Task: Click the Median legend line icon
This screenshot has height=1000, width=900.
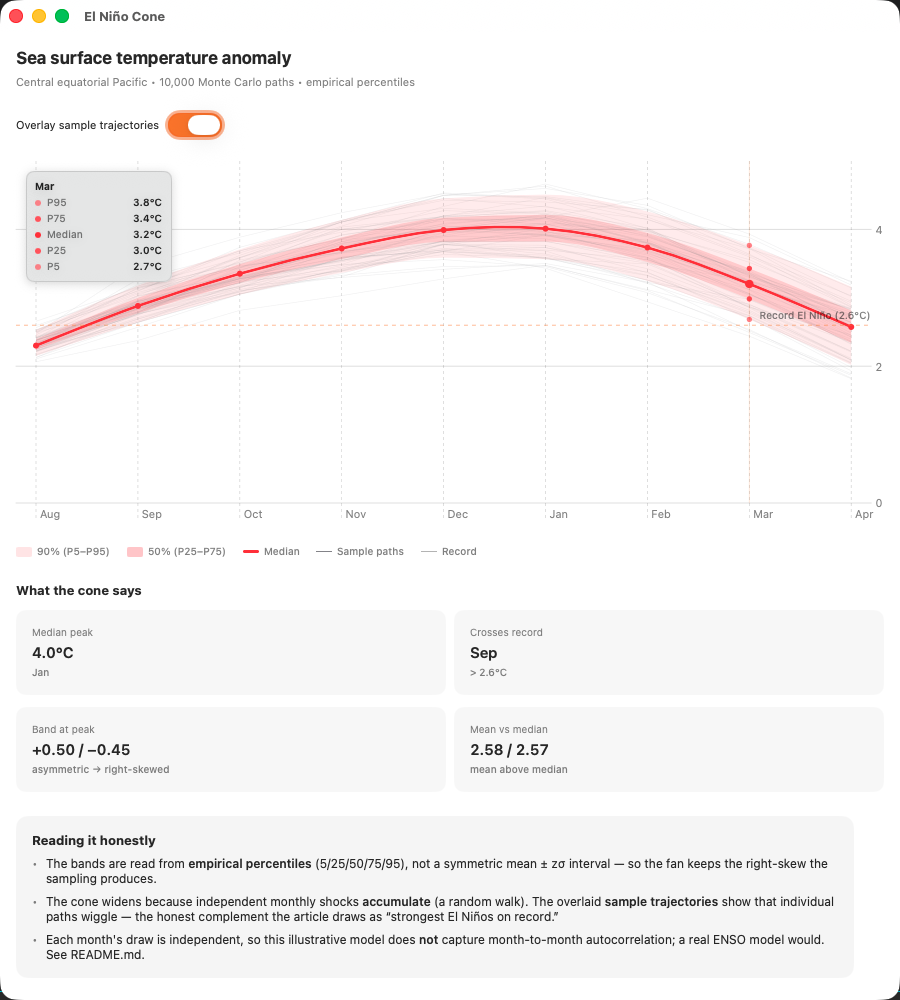Action: tap(251, 552)
